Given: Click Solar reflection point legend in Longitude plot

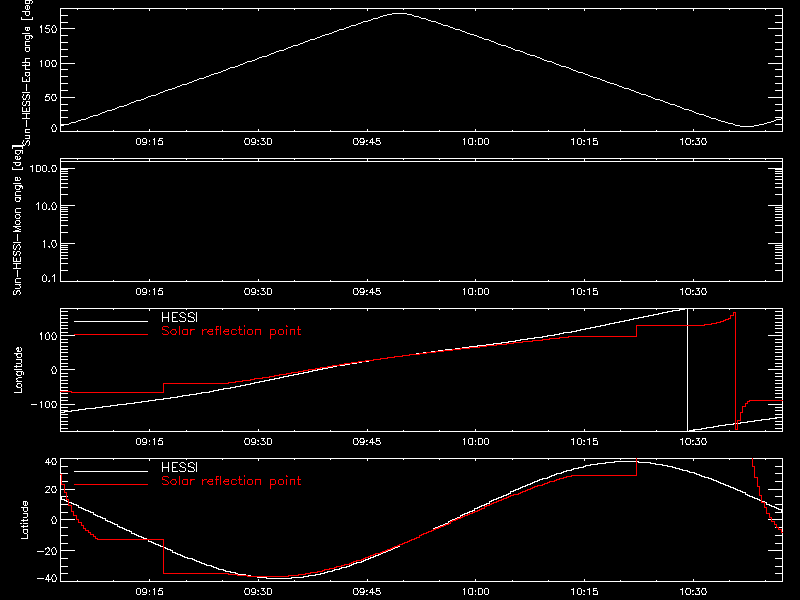Looking at the screenshot, I should pos(231,331).
